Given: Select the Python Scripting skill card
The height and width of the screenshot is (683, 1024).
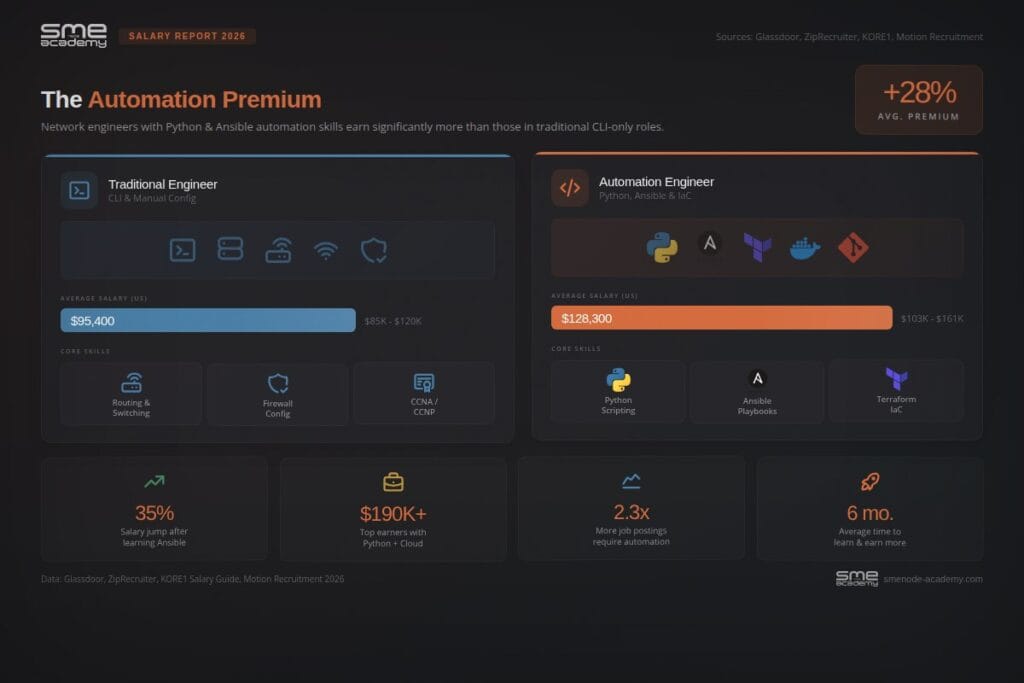Looking at the screenshot, I should pos(618,392).
